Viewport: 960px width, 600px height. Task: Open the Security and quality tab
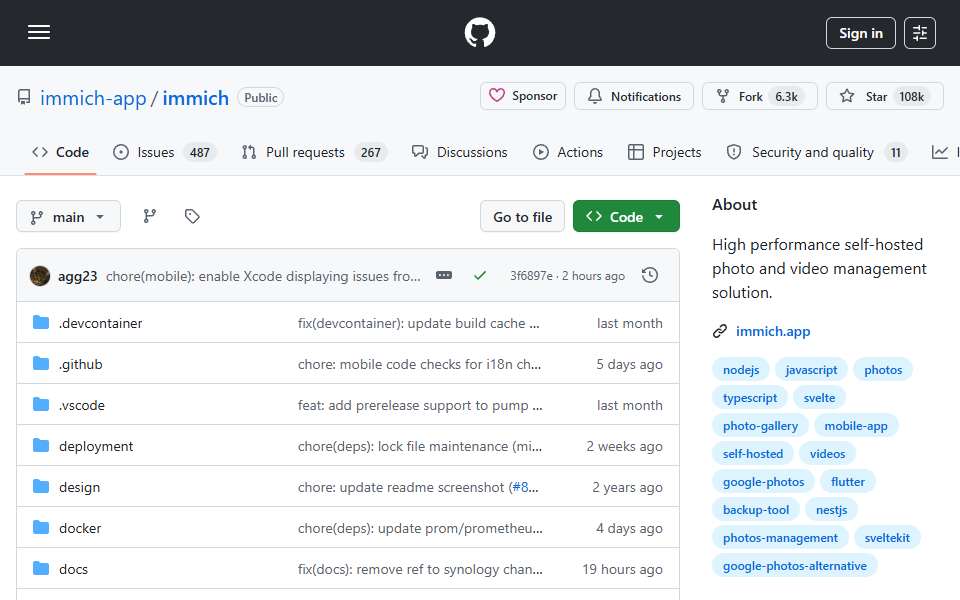pos(815,152)
